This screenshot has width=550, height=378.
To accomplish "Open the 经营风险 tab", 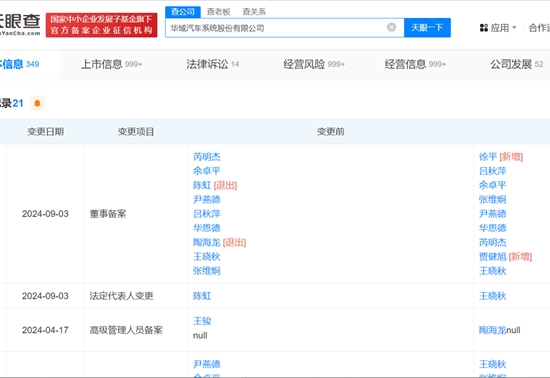I will pyautogui.click(x=314, y=65).
